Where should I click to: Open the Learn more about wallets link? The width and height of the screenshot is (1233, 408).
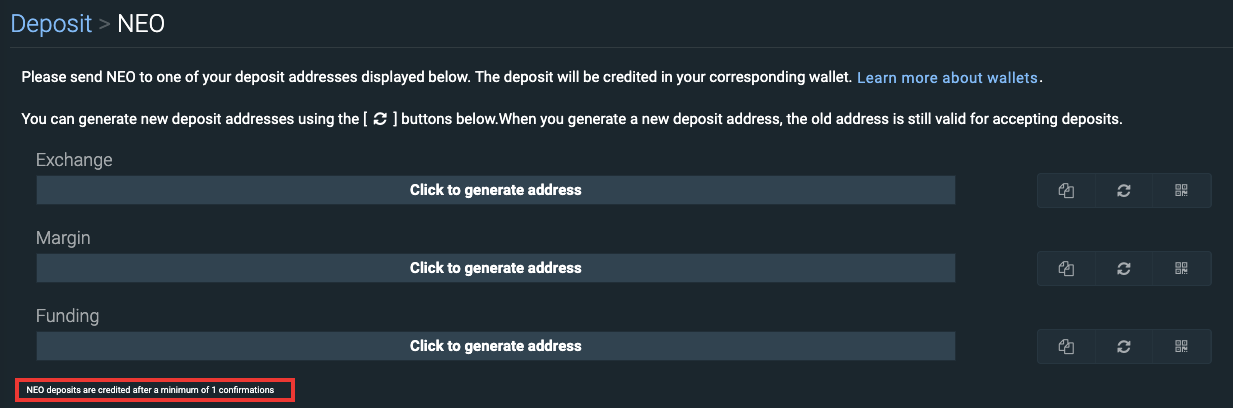(x=948, y=77)
